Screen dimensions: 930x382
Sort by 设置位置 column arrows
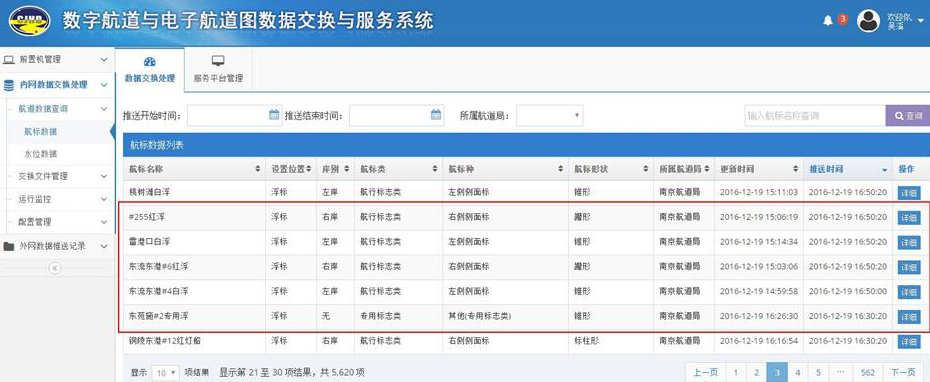point(308,169)
